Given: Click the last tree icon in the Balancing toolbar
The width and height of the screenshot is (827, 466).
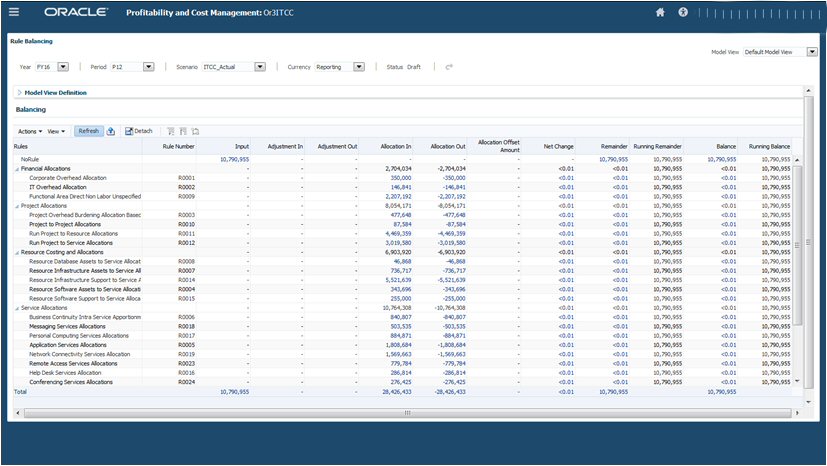Looking at the screenshot, I should [195, 131].
